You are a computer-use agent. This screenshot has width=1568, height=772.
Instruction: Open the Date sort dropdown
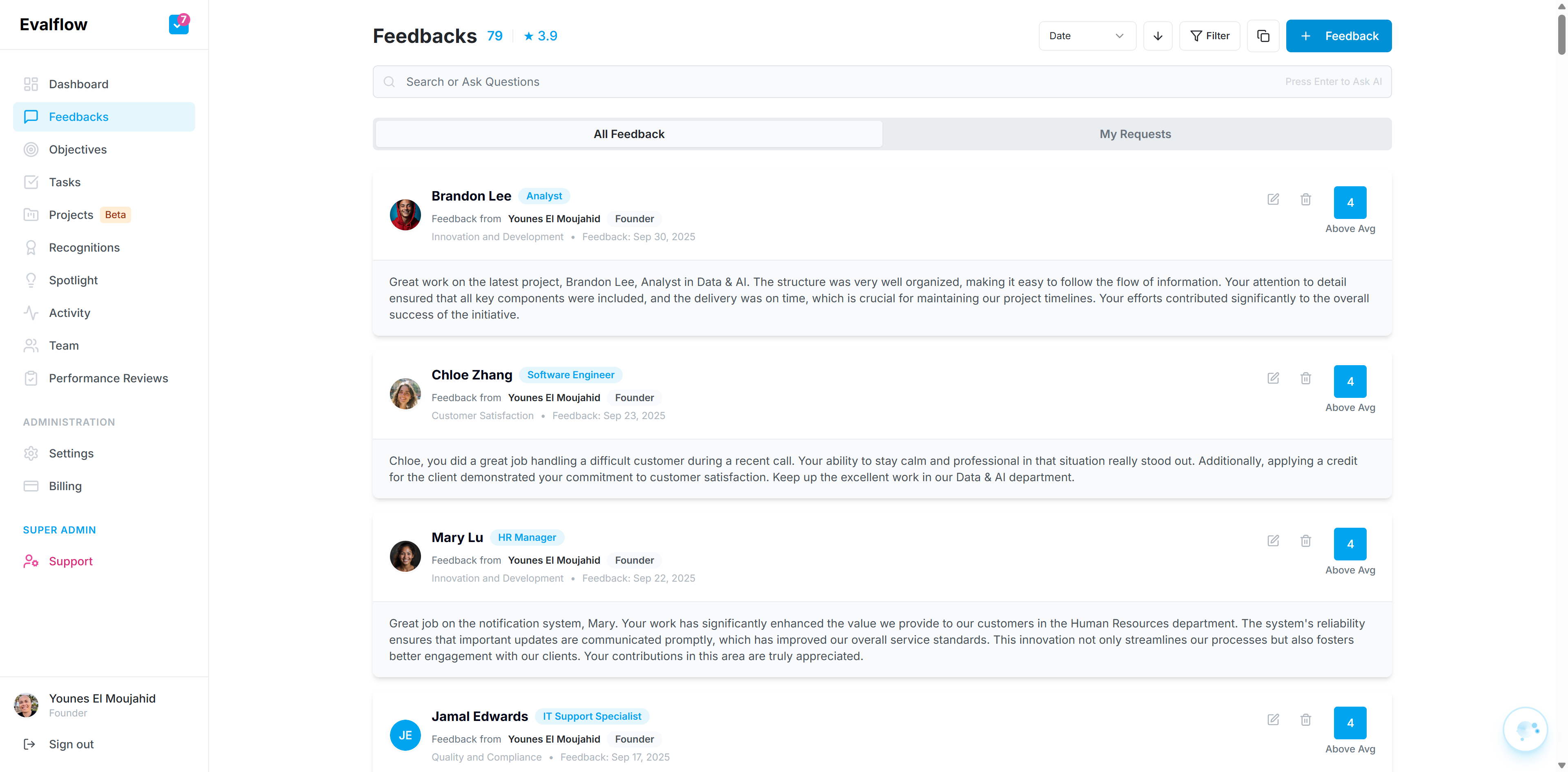click(x=1087, y=36)
